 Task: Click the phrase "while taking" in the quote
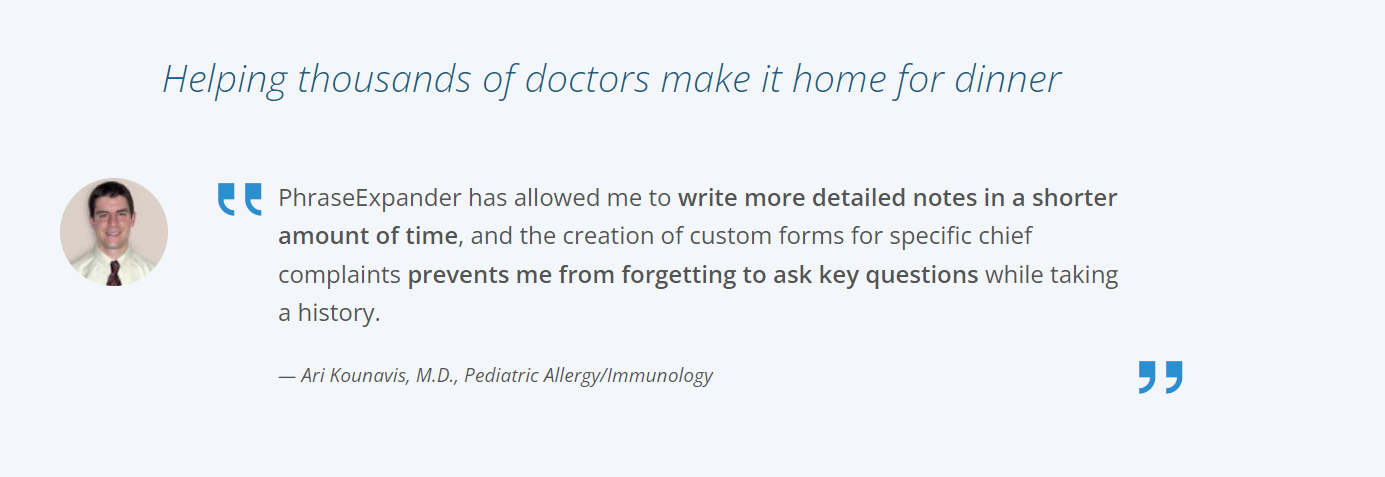tap(1052, 275)
